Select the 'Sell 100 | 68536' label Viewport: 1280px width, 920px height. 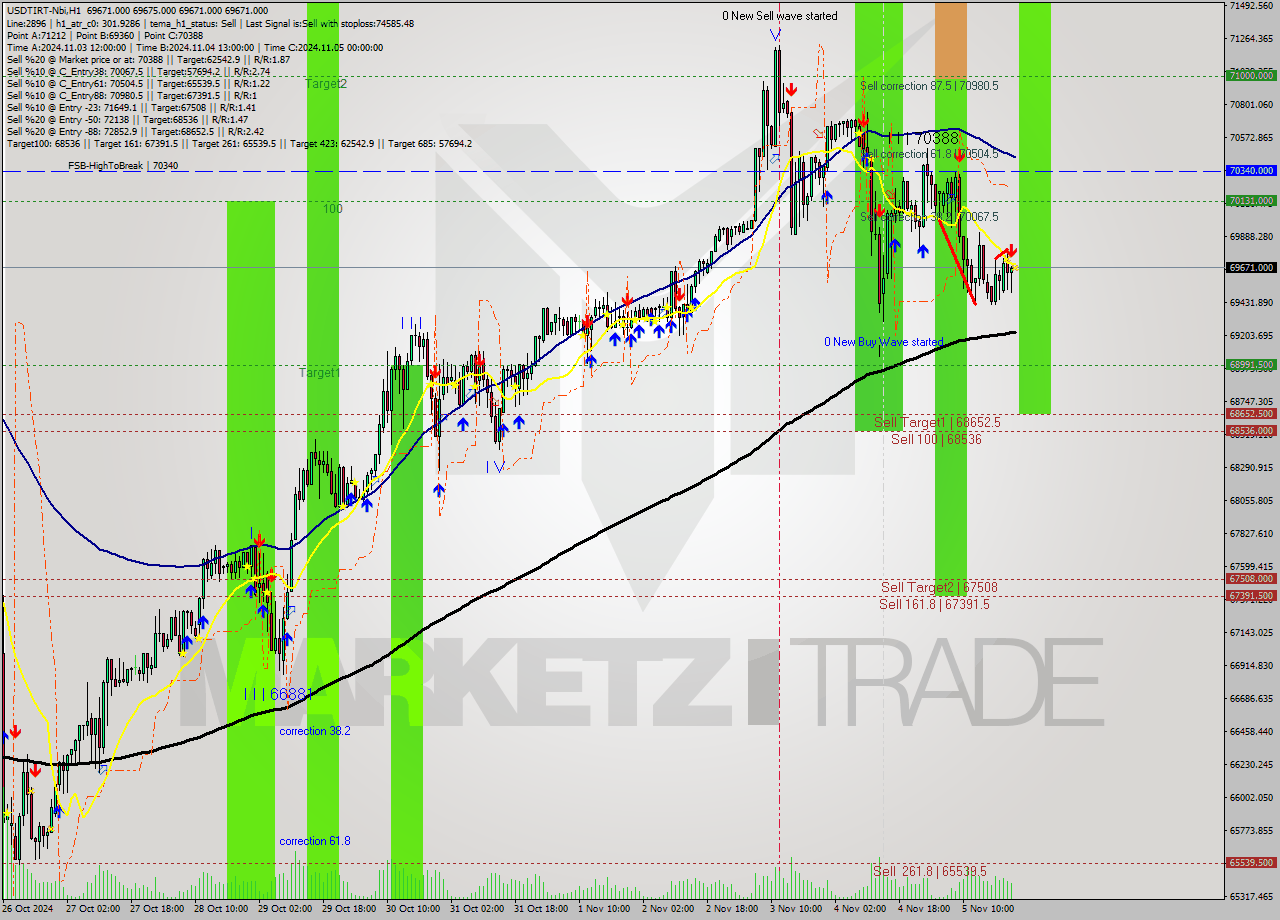(936, 439)
